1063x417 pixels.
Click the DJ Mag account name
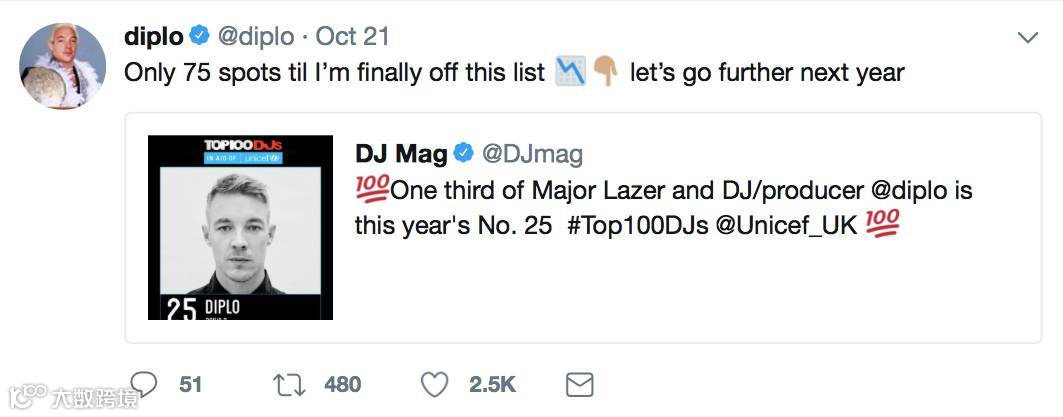click(400, 153)
